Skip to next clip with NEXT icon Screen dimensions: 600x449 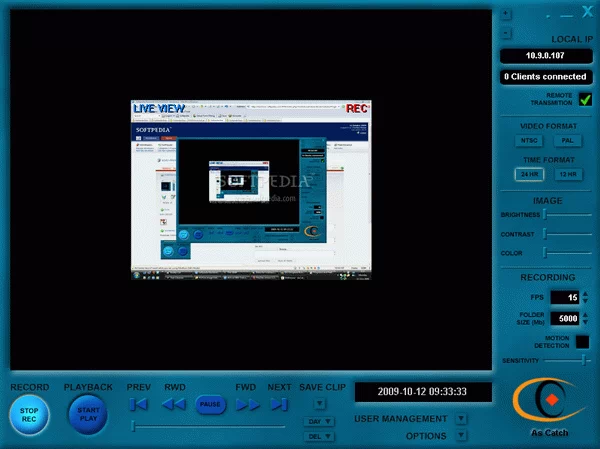pos(279,404)
